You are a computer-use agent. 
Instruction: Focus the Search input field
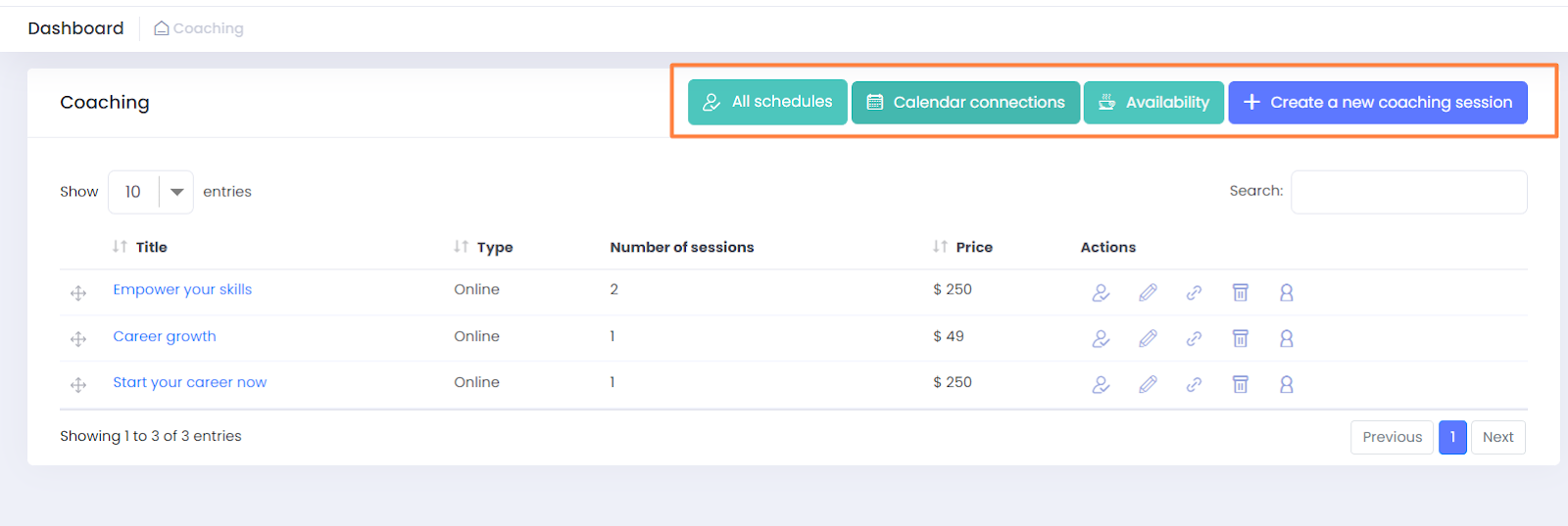(1408, 192)
